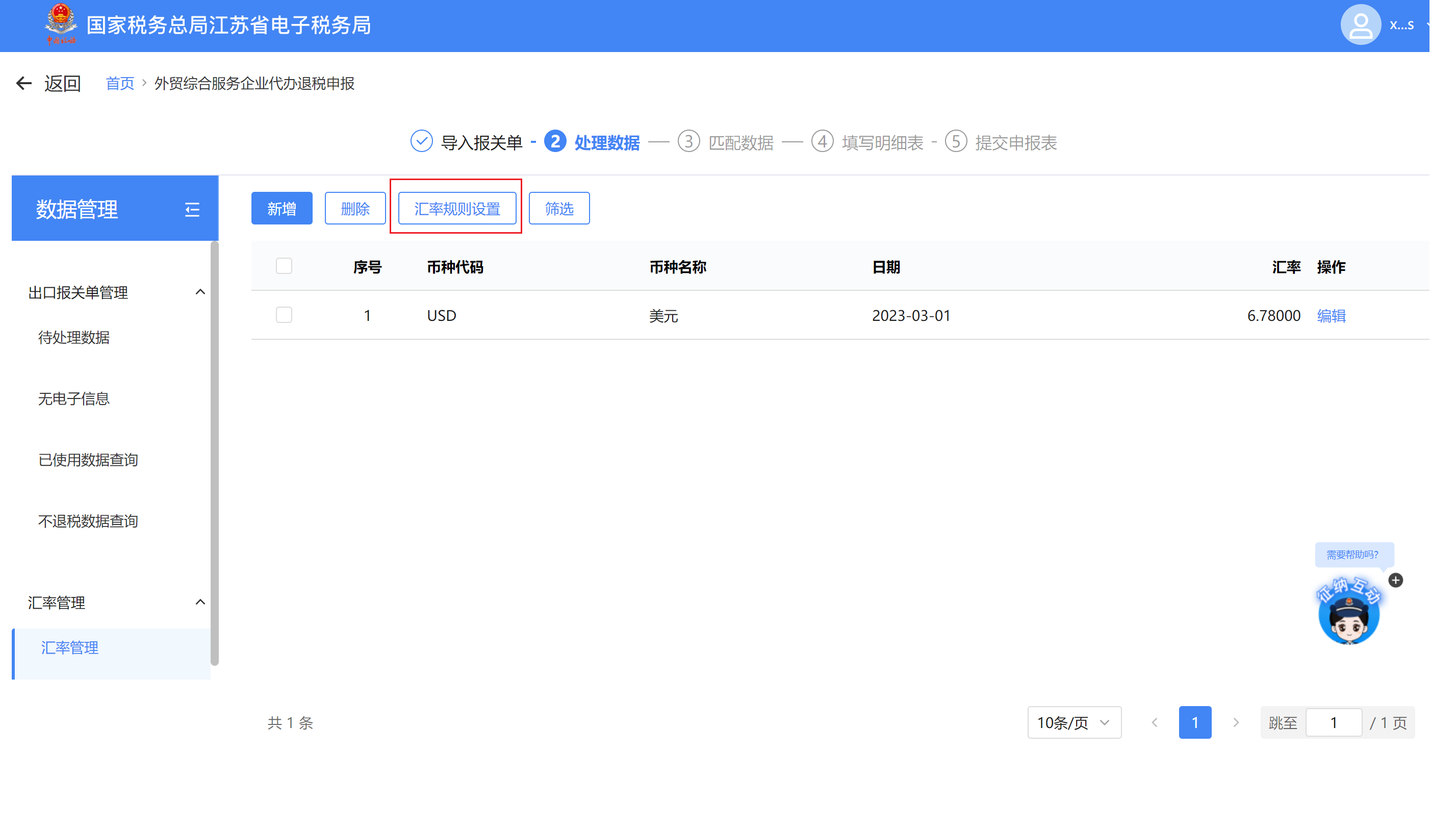This screenshot has width=1456, height=827.
Task: Click the completed 导入报关单 step checkmark
Action: (421, 141)
